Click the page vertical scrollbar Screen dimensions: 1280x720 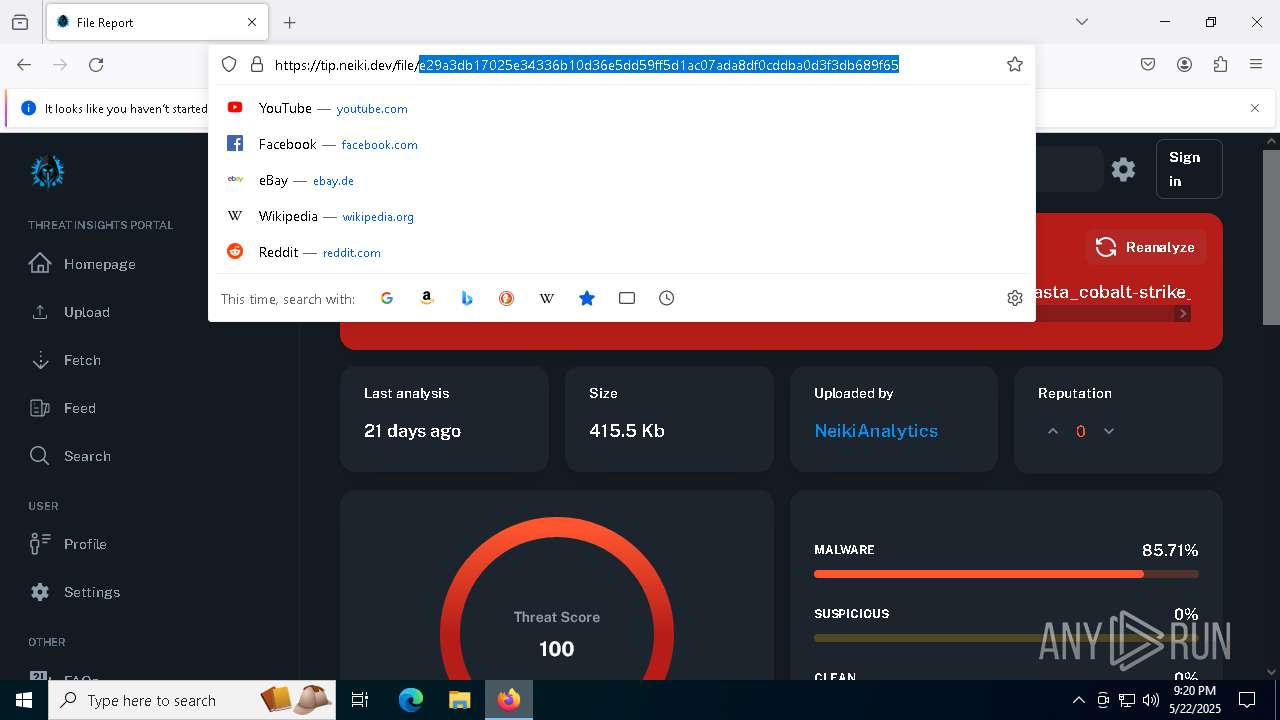click(x=1271, y=237)
